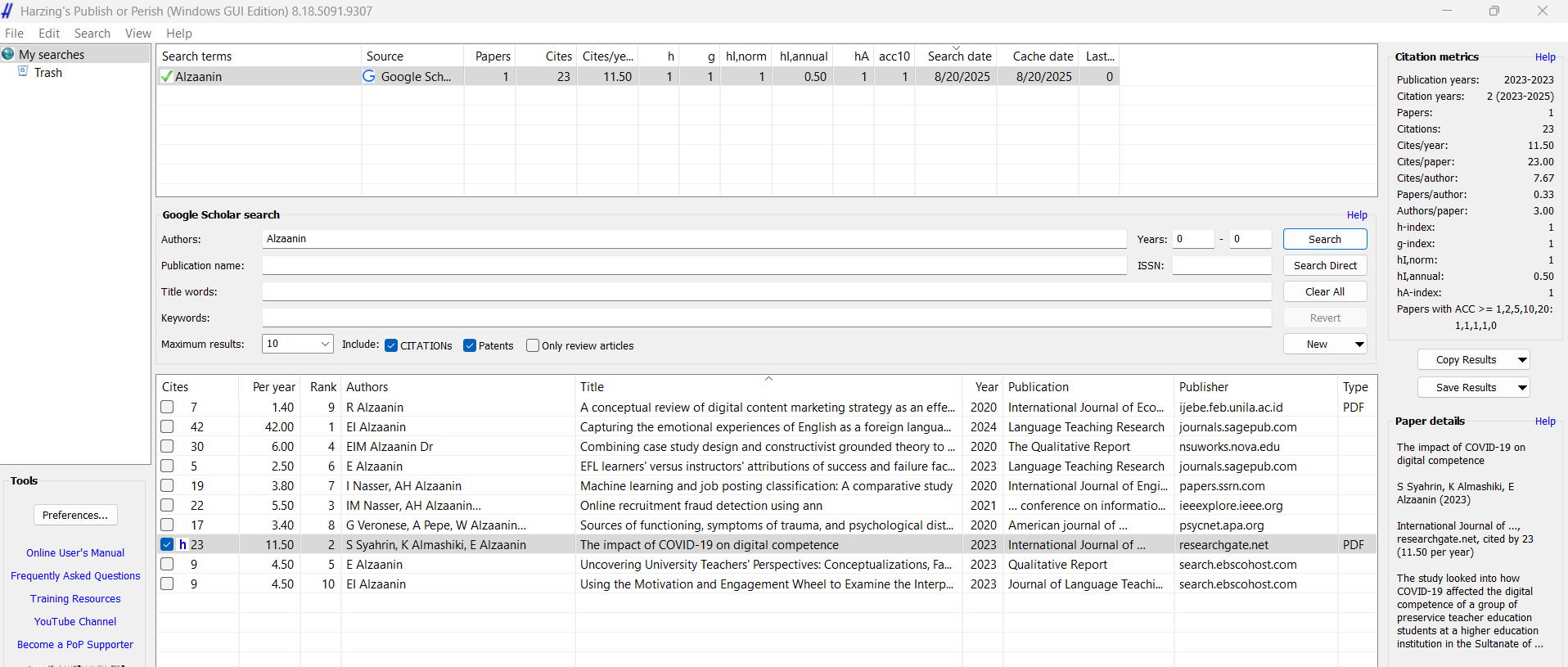
Task: Click the Publication name input field
Action: [694, 265]
